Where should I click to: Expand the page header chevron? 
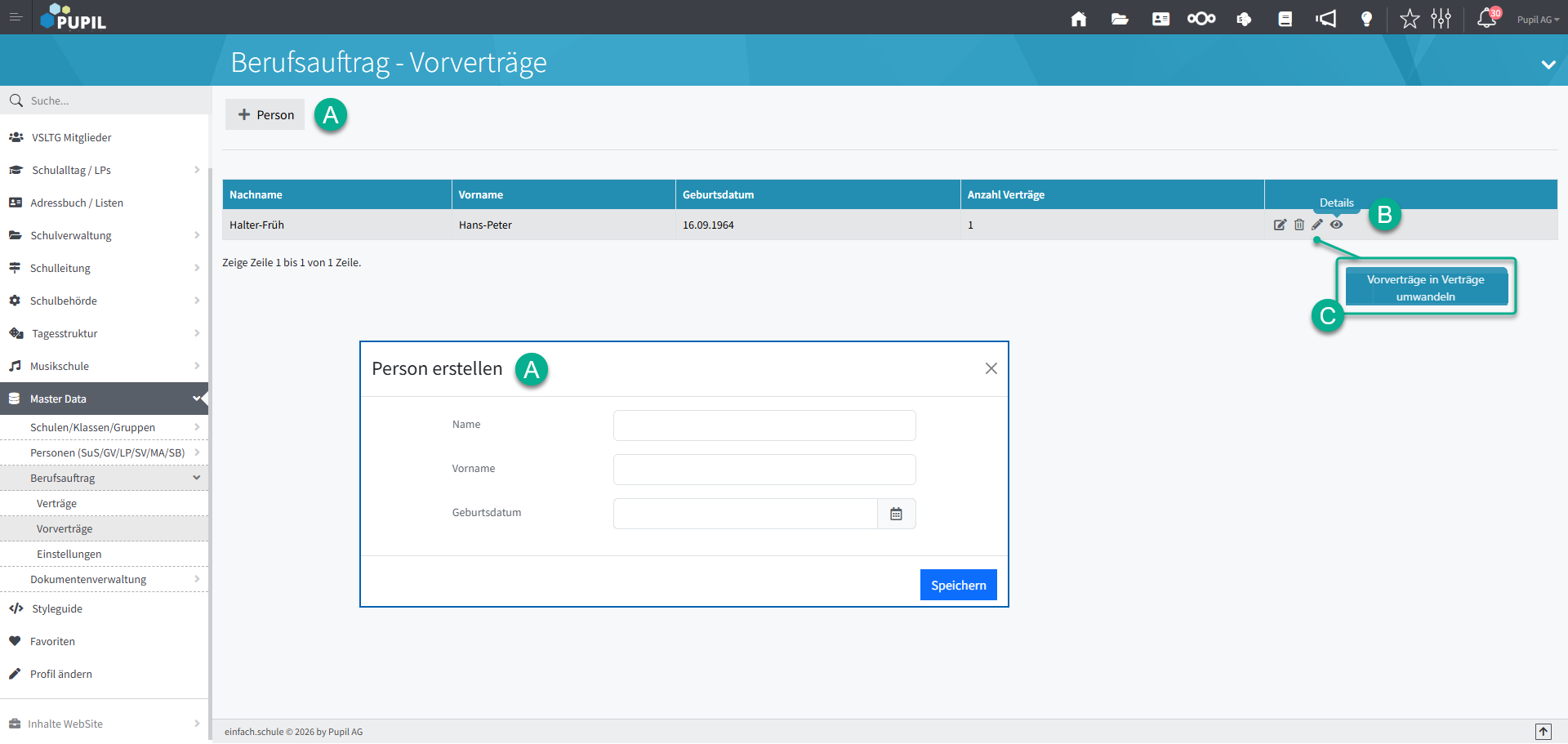tap(1548, 65)
